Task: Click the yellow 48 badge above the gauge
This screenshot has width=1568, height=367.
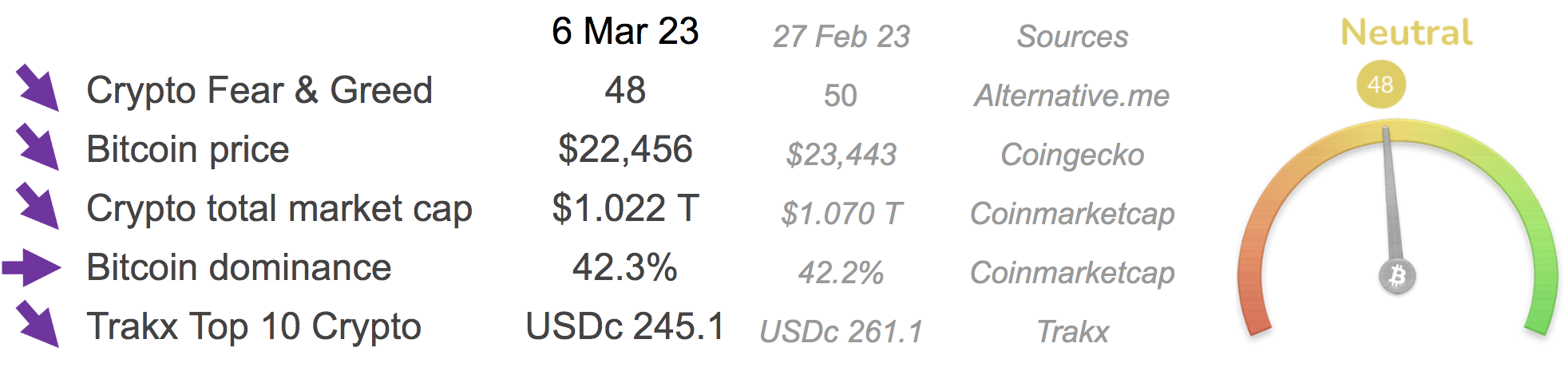Action: coord(1380,85)
